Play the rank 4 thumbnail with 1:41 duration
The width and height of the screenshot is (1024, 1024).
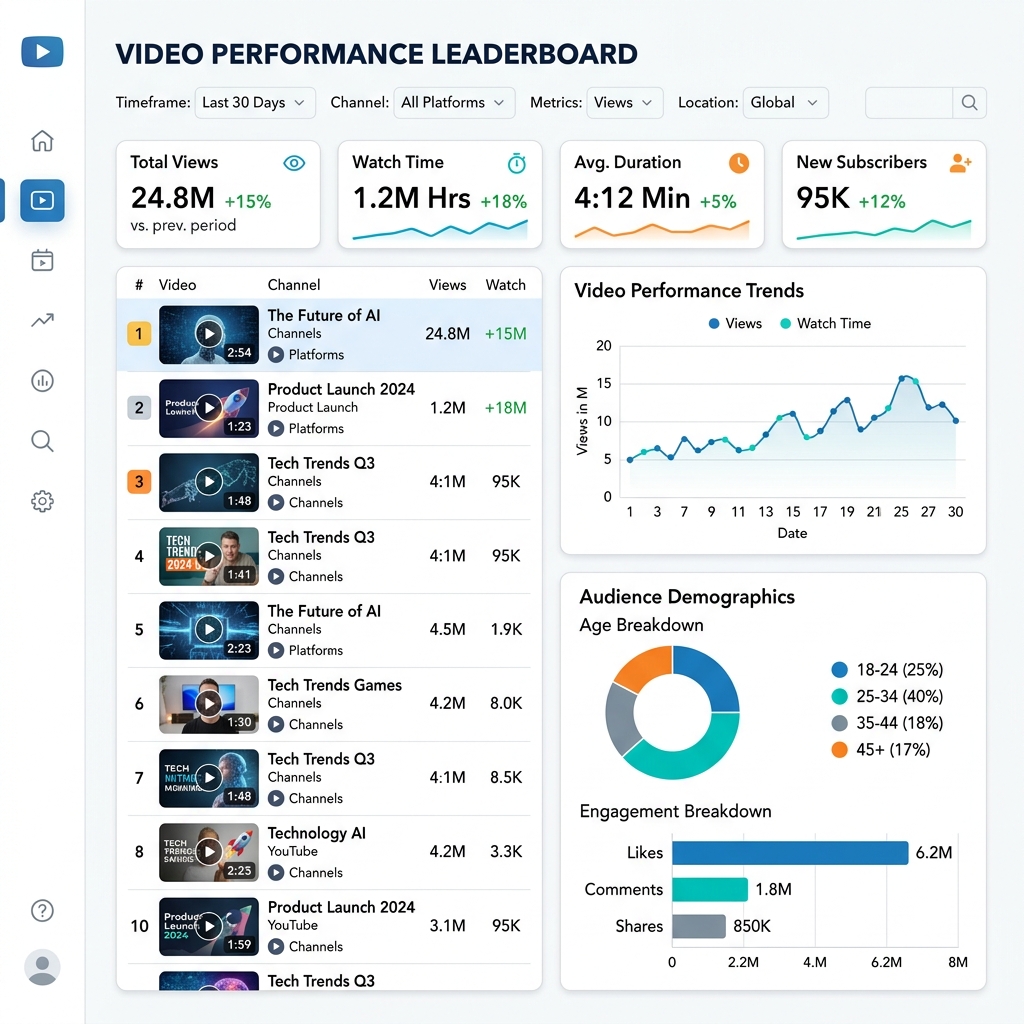(x=209, y=556)
